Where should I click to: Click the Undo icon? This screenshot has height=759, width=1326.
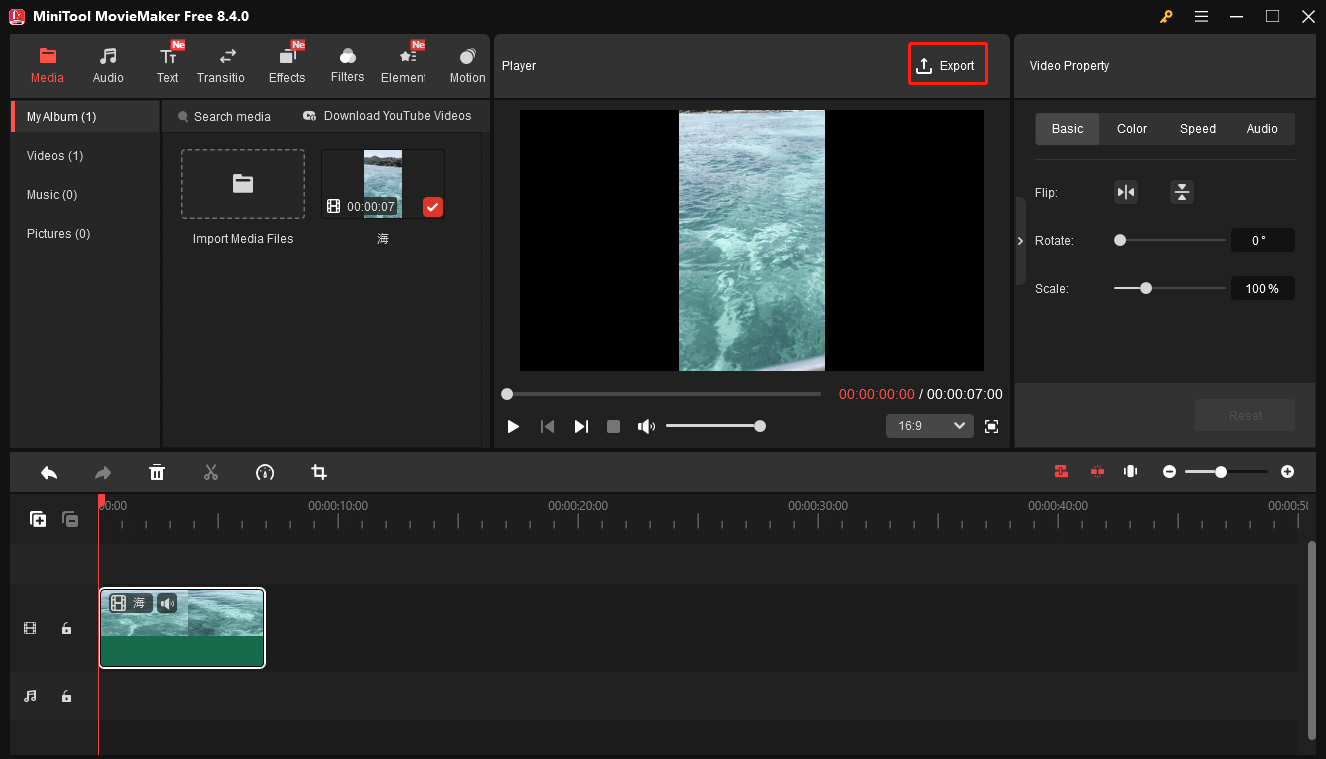click(x=49, y=471)
